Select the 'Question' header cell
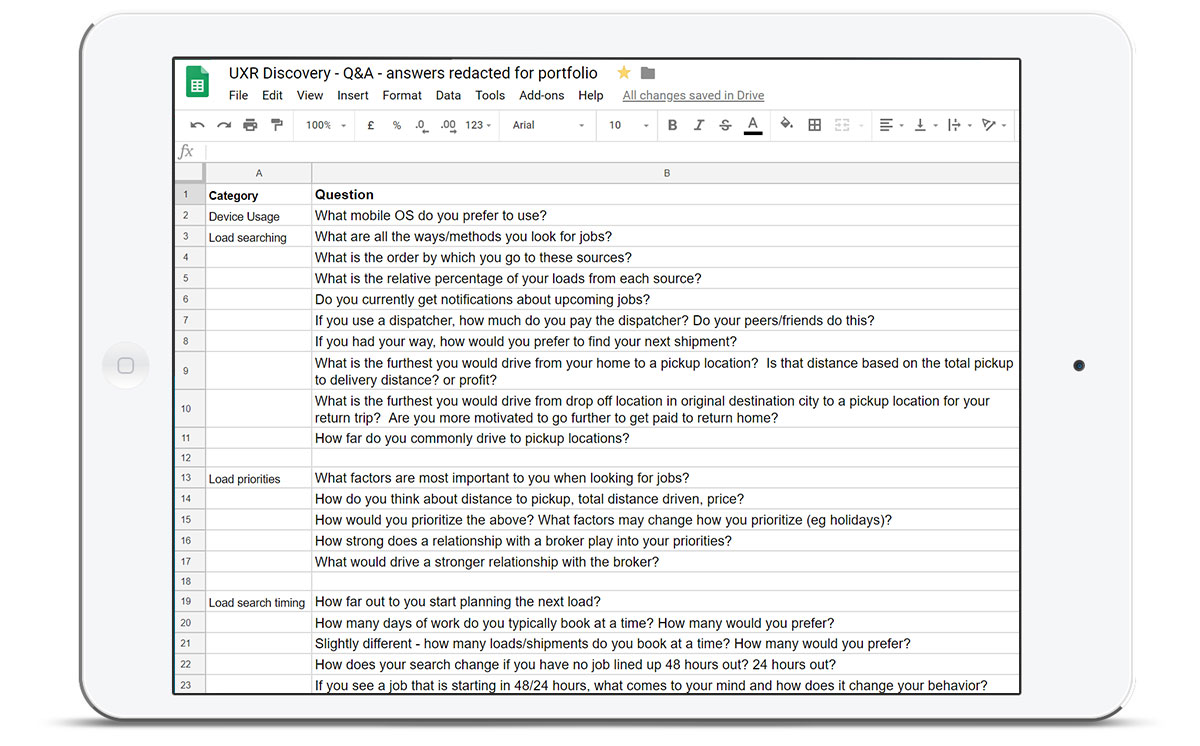Viewport: 1200px width, 746px height. coord(666,195)
